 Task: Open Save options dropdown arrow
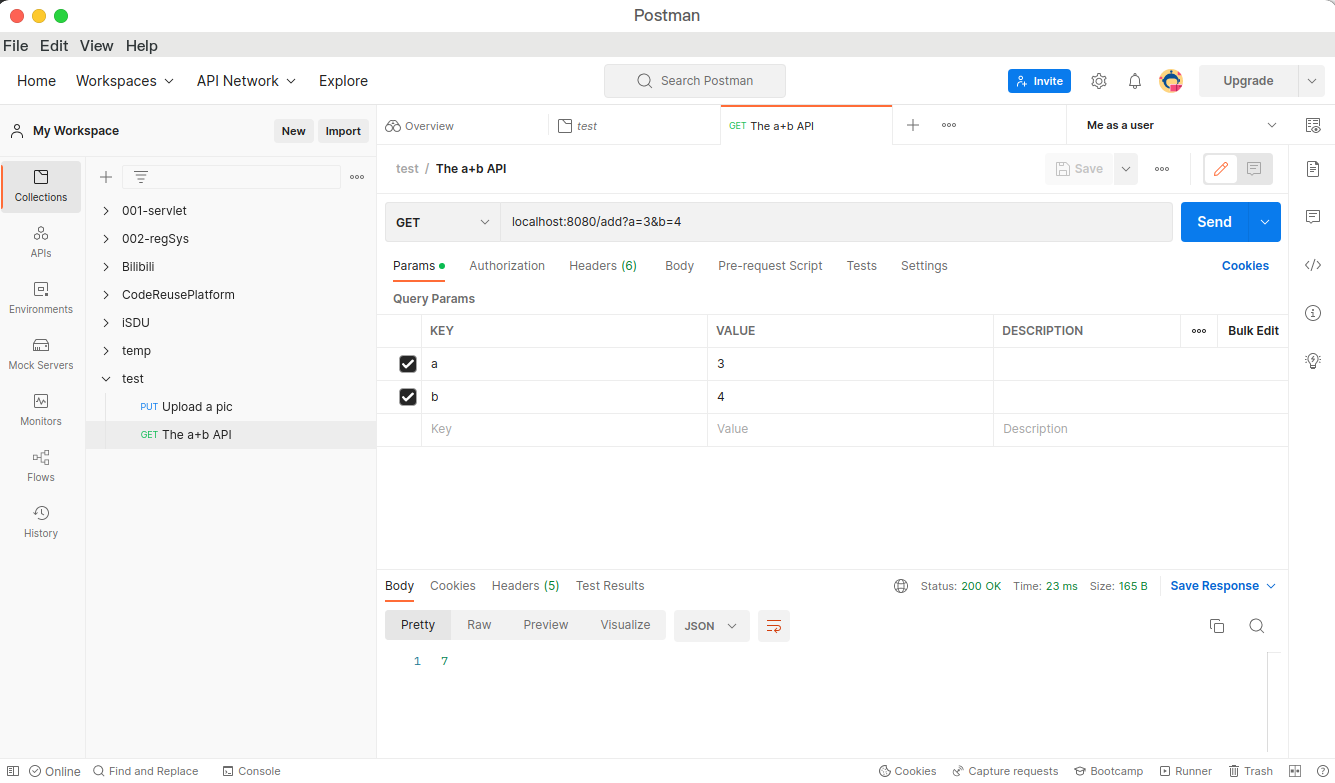coord(1126,169)
